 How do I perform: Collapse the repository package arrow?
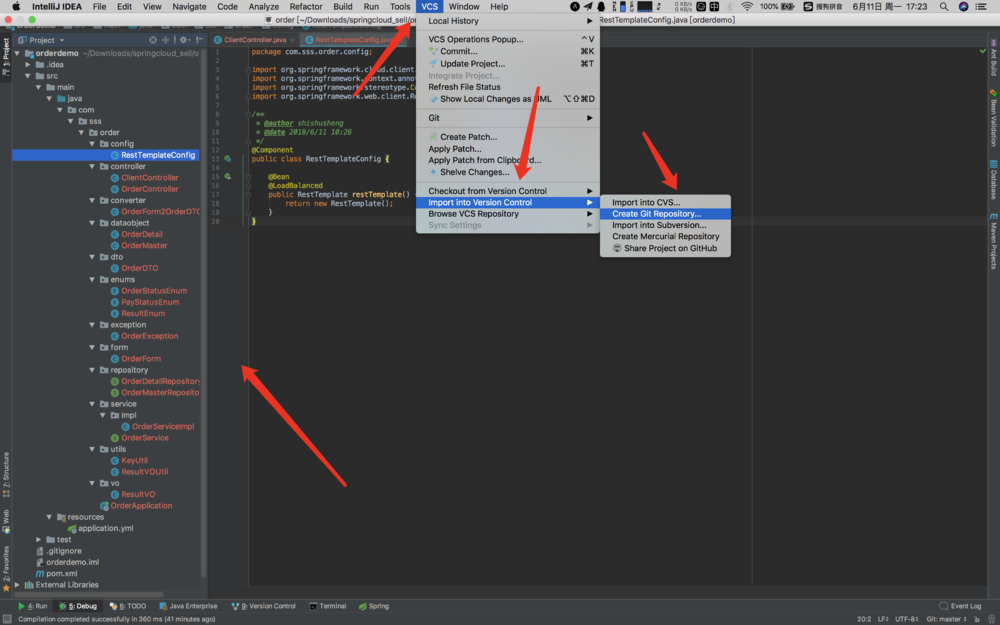tap(92, 370)
